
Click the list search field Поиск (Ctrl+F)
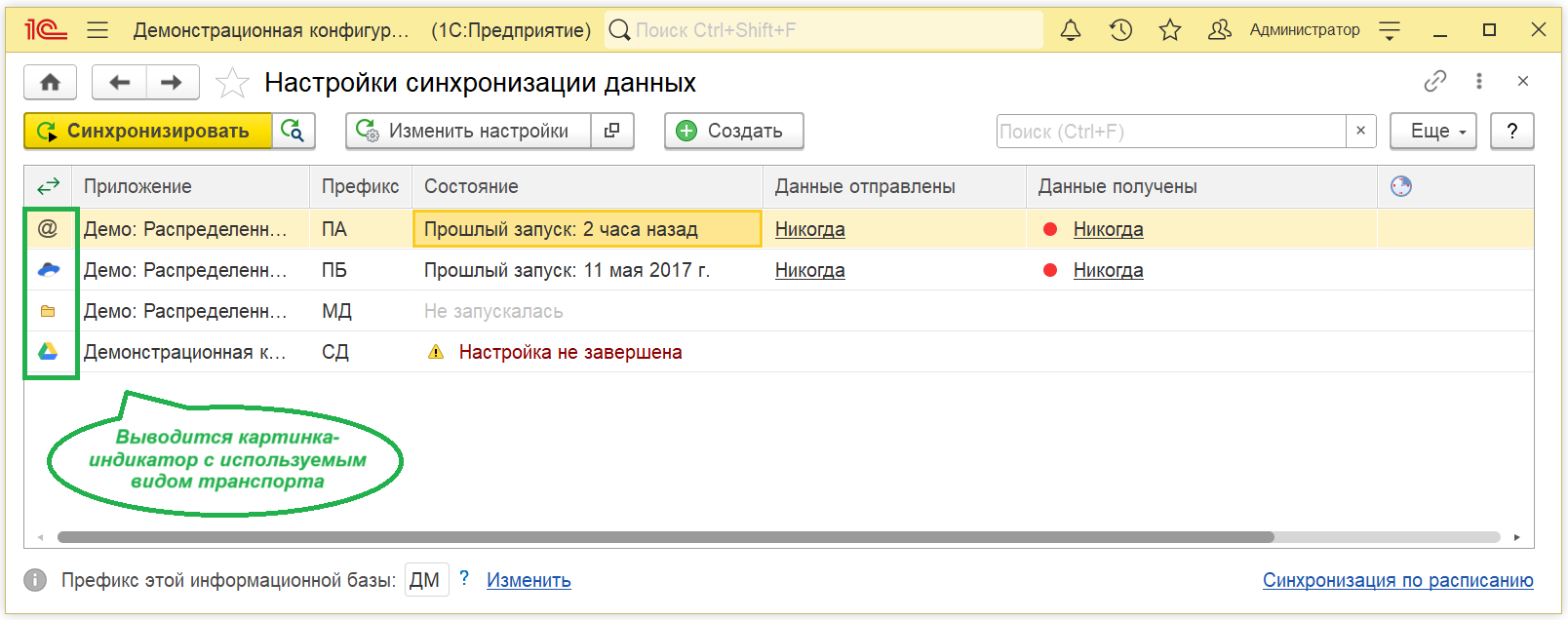click(x=1170, y=131)
